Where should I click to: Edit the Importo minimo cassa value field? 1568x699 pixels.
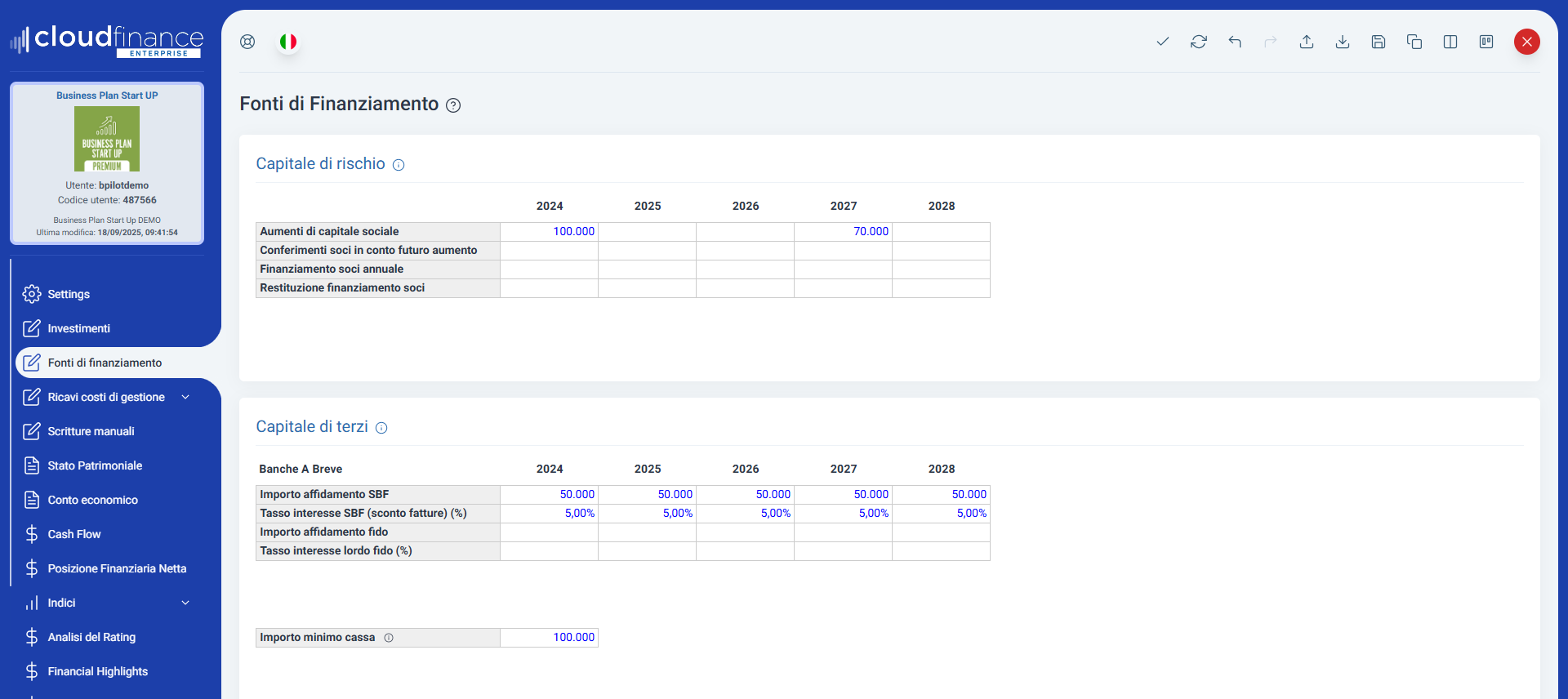549,638
